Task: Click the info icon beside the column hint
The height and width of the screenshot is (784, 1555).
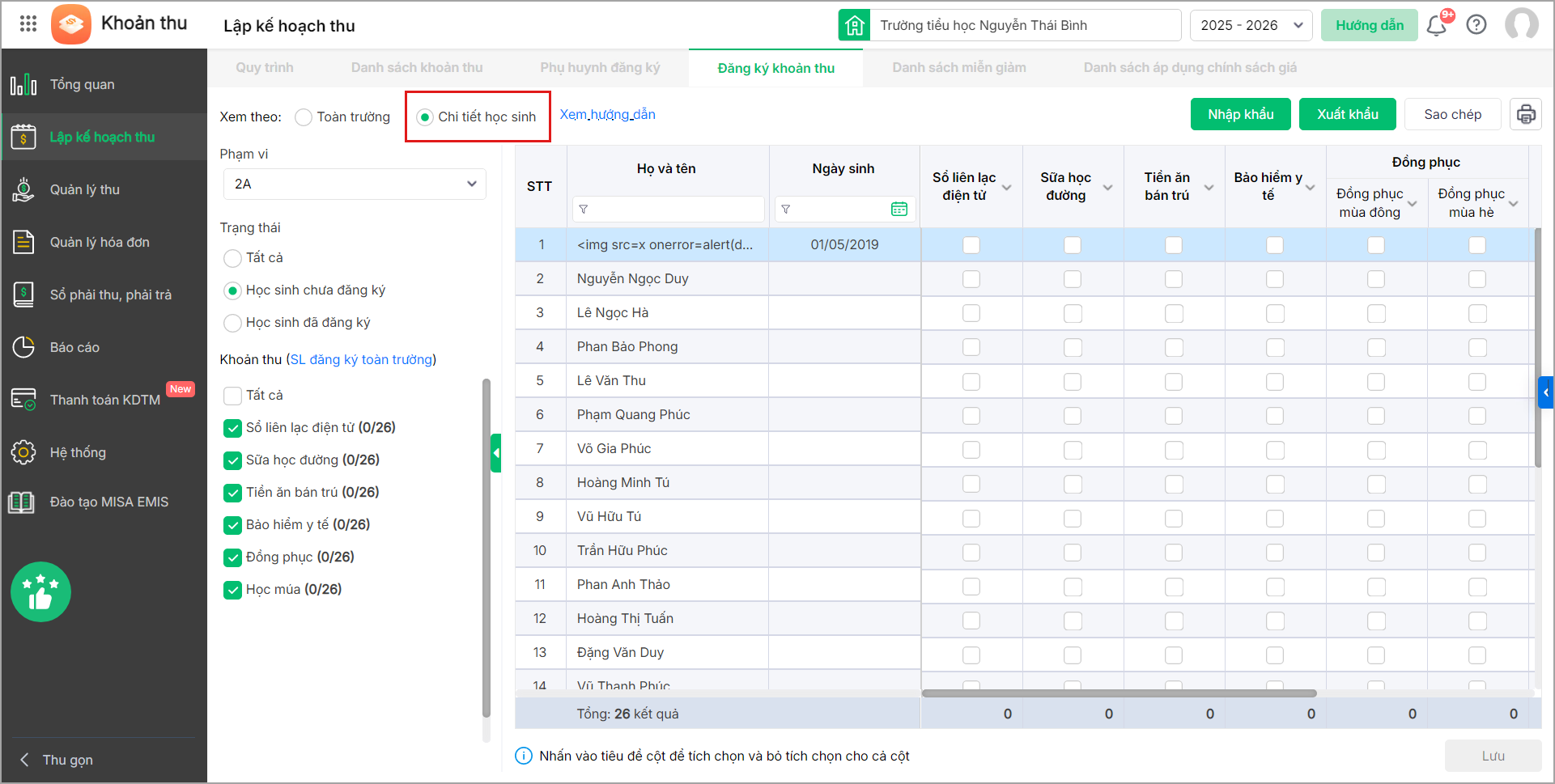Action: [x=524, y=756]
